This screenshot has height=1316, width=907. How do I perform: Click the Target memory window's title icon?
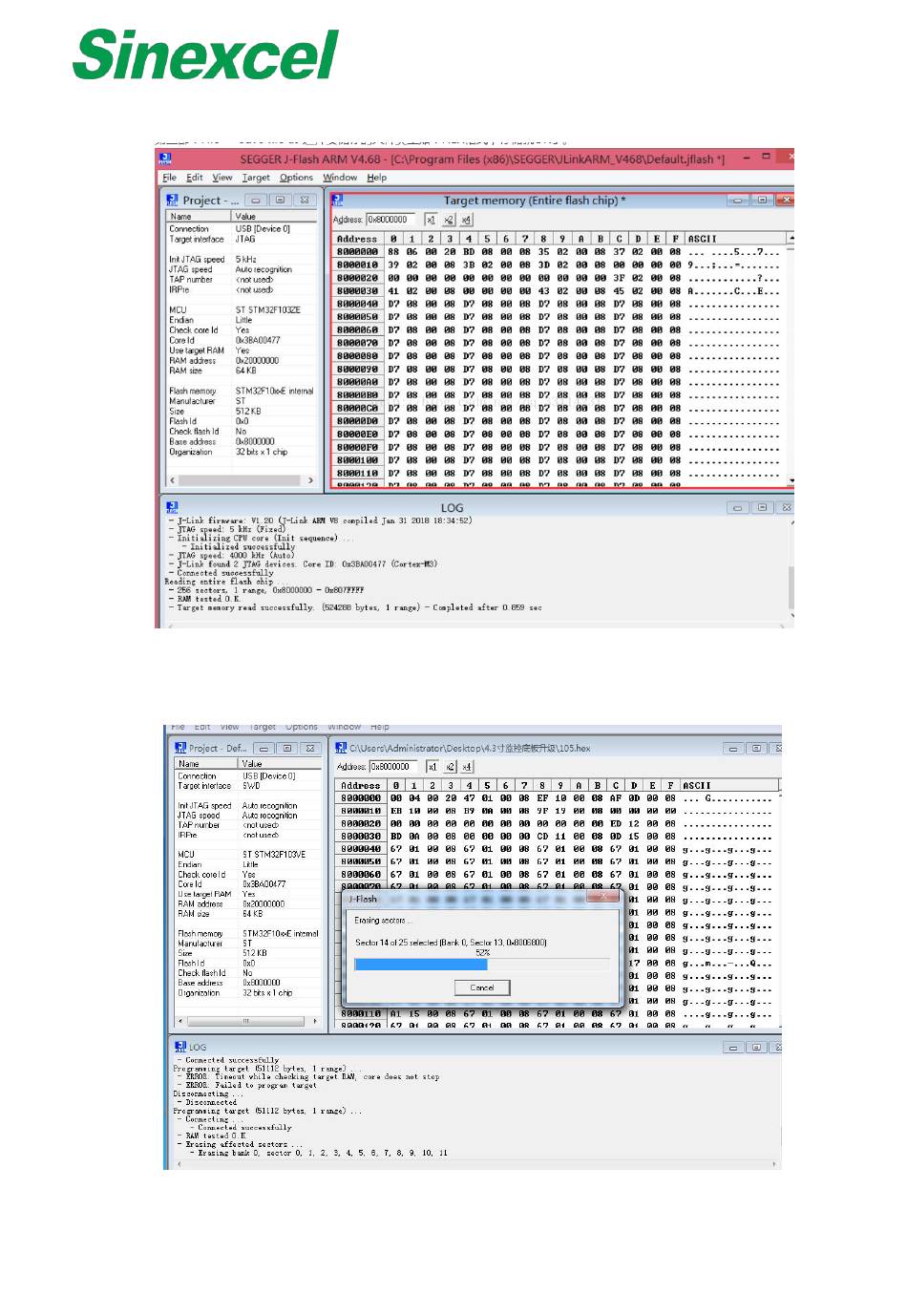pos(336,201)
